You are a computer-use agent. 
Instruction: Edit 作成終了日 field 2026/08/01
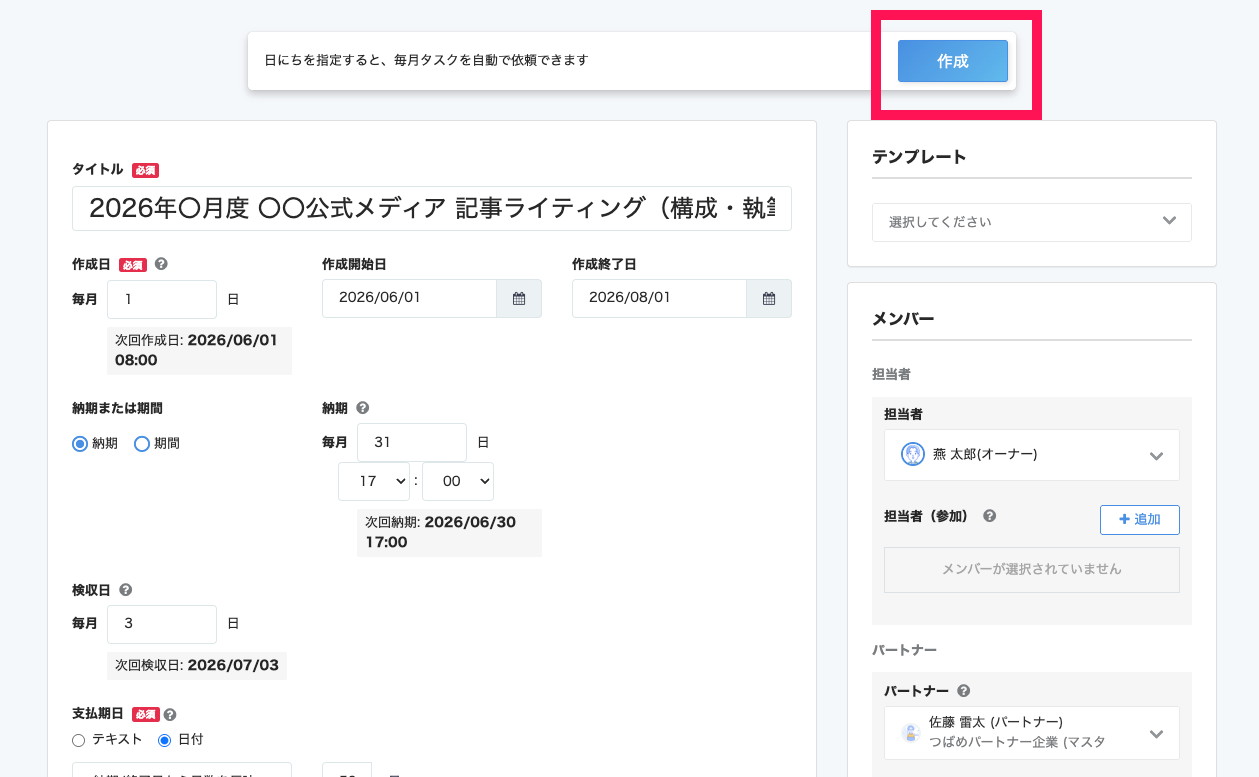coord(660,298)
